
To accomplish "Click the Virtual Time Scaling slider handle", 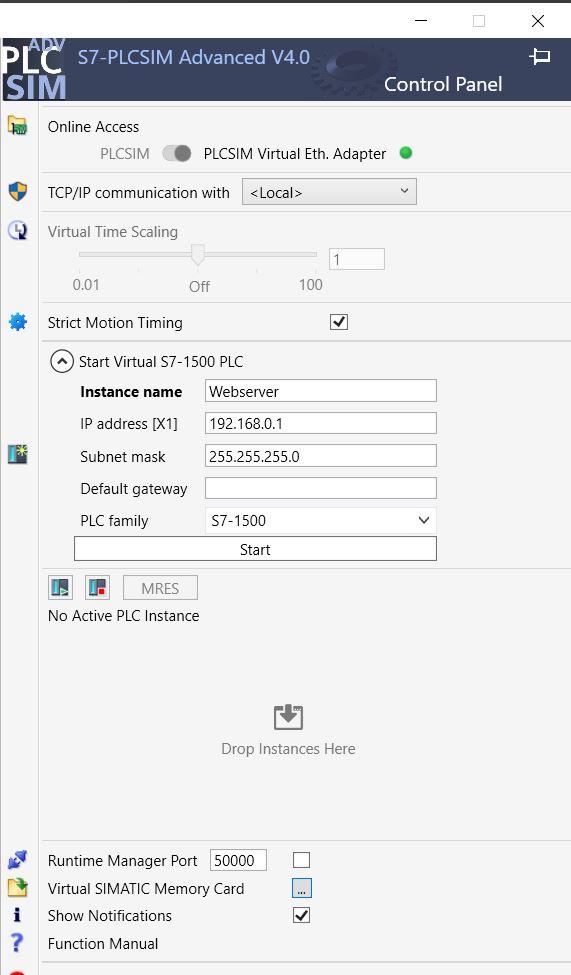I will coord(198,254).
